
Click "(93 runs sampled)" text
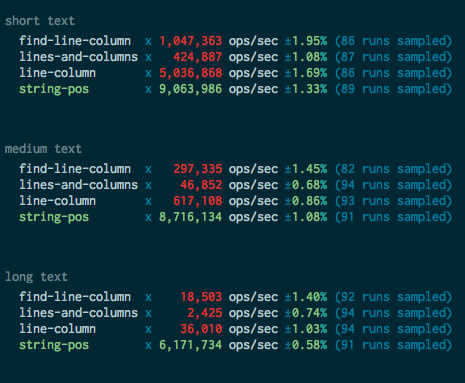[x=393, y=201]
